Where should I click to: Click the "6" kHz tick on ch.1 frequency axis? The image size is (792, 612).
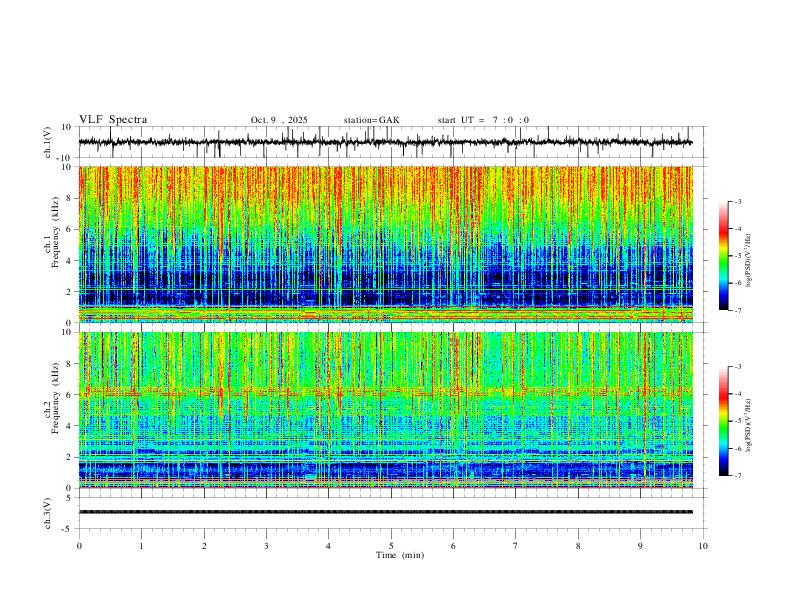tap(70, 229)
